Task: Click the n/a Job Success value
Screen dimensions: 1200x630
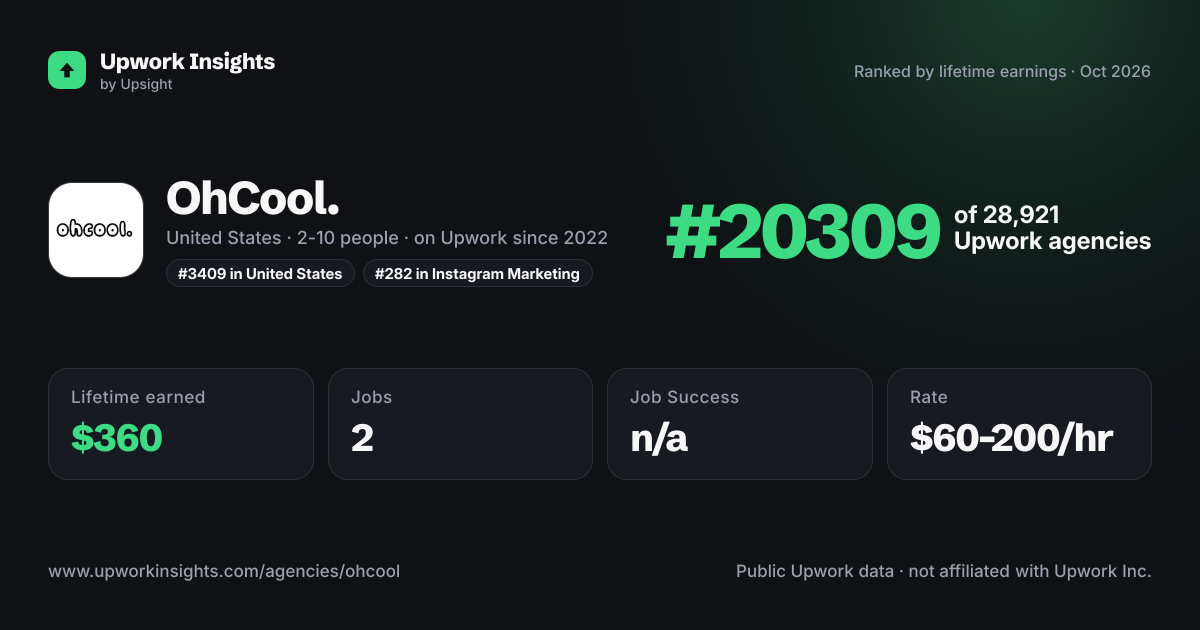Action: coord(659,438)
